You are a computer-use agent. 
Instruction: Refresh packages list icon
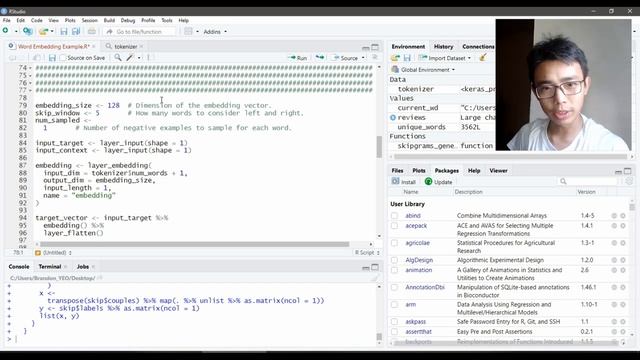[x=629, y=182]
